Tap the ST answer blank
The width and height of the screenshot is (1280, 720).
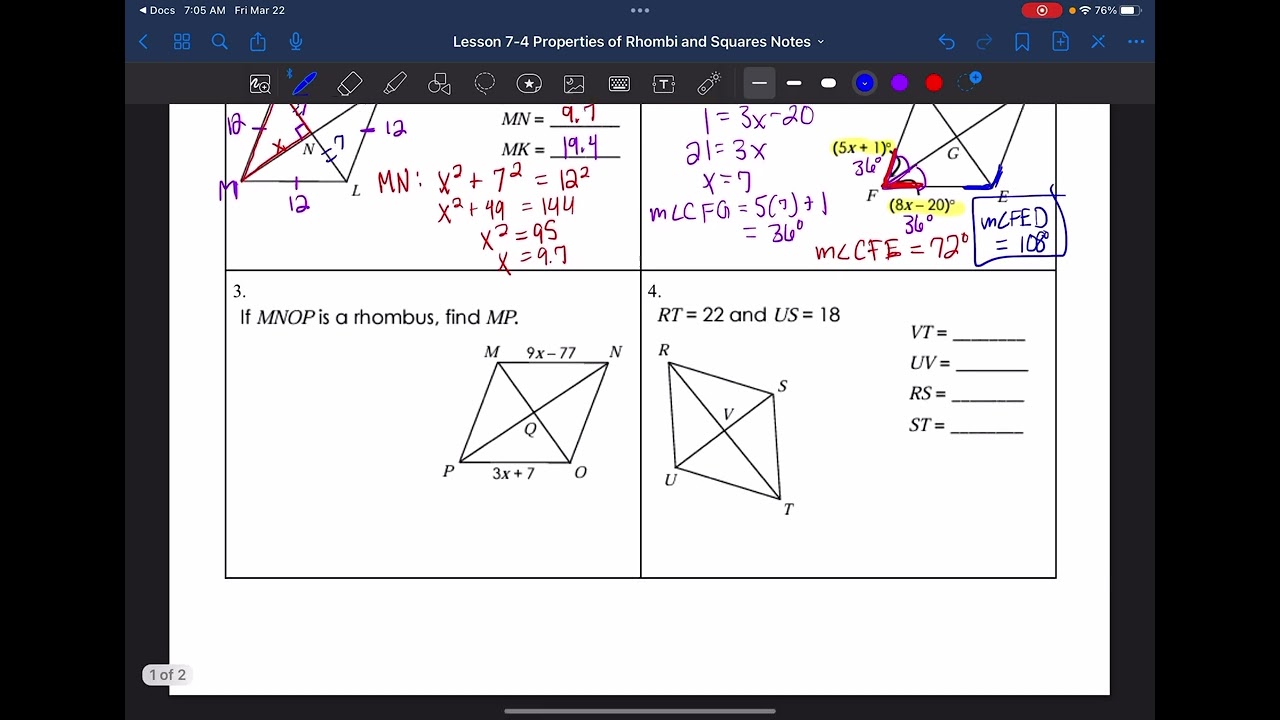pyautogui.click(x=987, y=425)
